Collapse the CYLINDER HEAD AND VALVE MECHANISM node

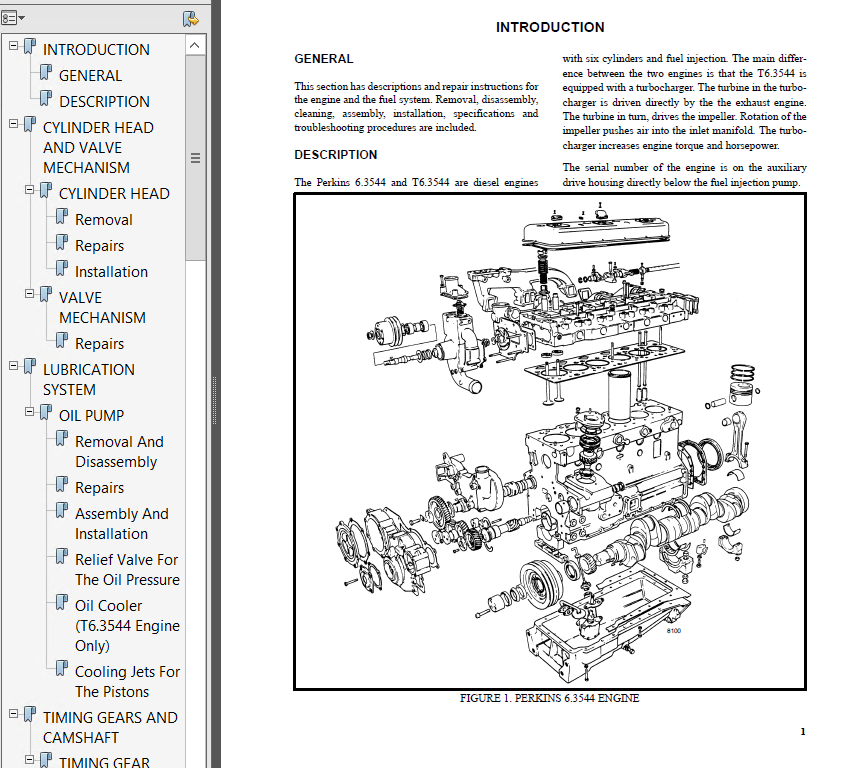pos(13,124)
